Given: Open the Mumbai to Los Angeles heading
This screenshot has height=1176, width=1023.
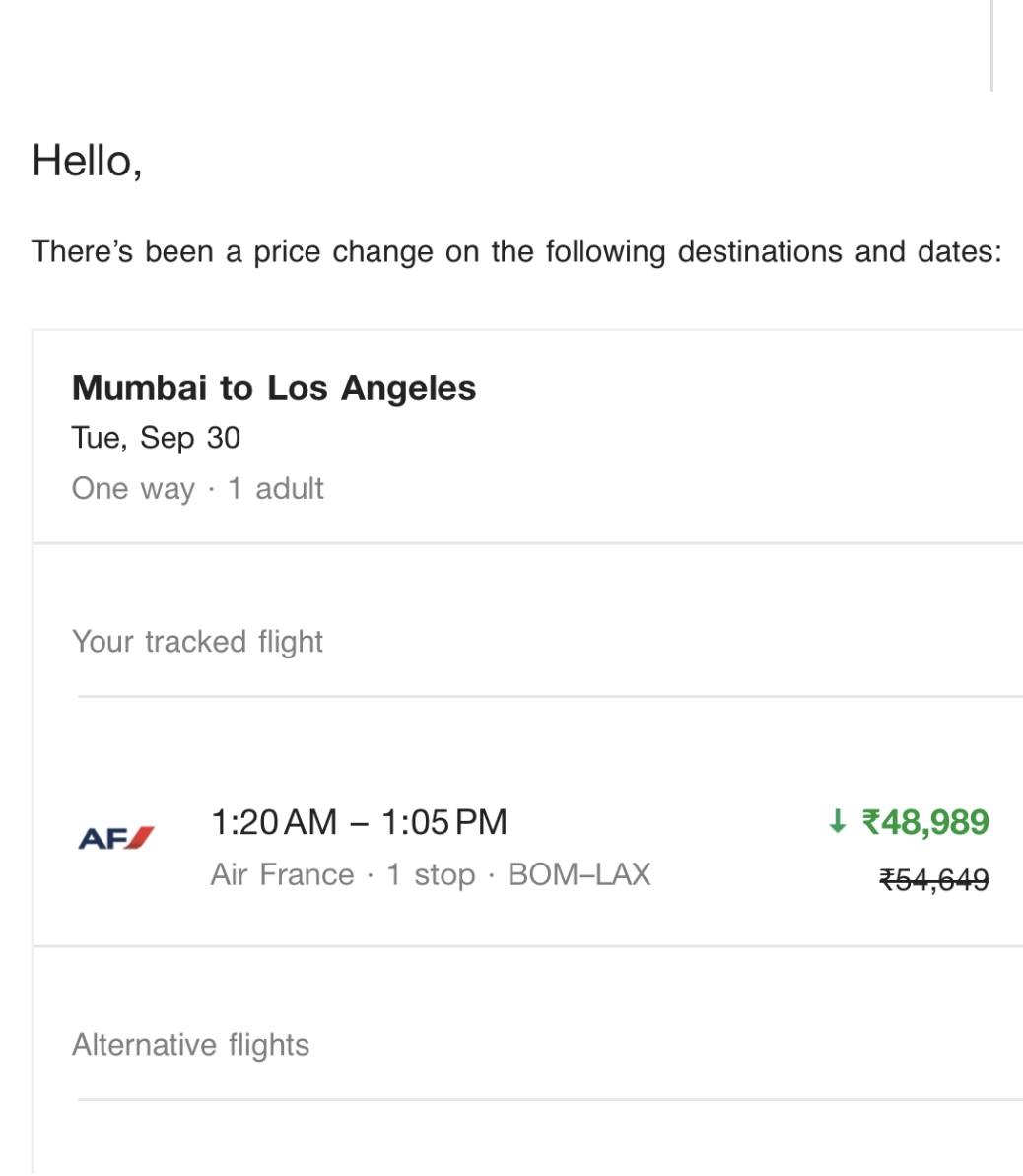Looking at the screenshot, I should pyautogui.click(x=274, y=388).
